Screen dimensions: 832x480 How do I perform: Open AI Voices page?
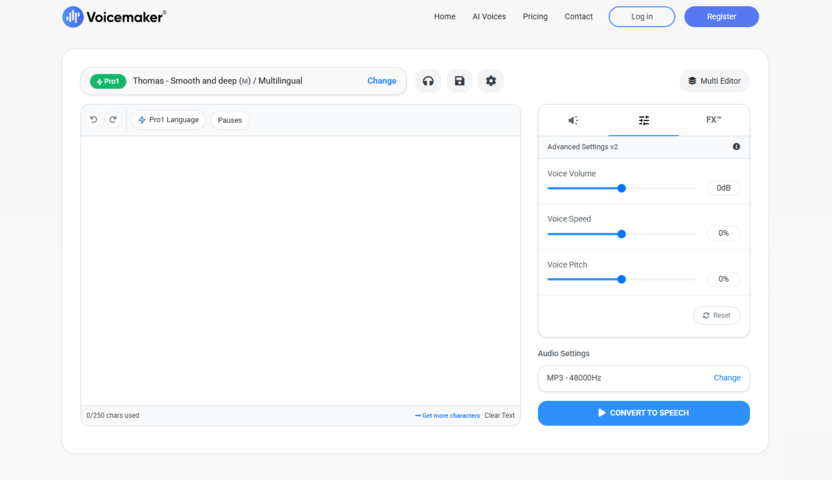[x=489, y=16]
